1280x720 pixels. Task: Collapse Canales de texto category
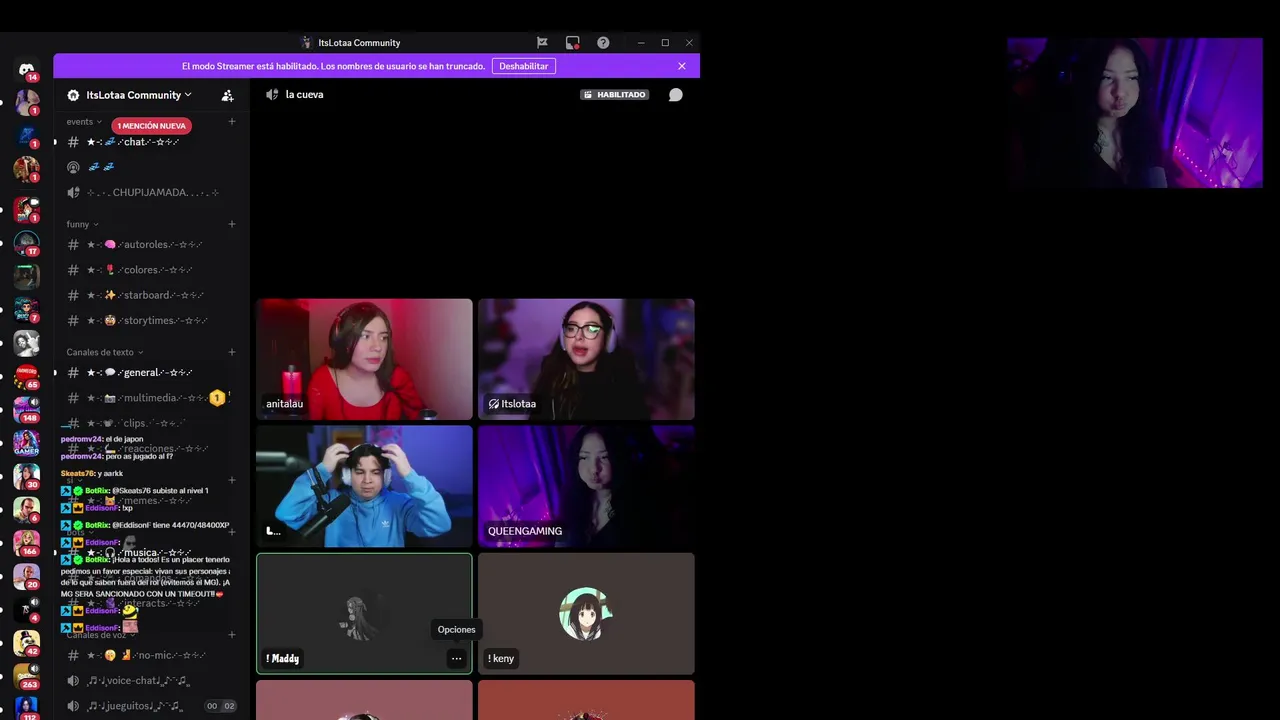(105, 352)
